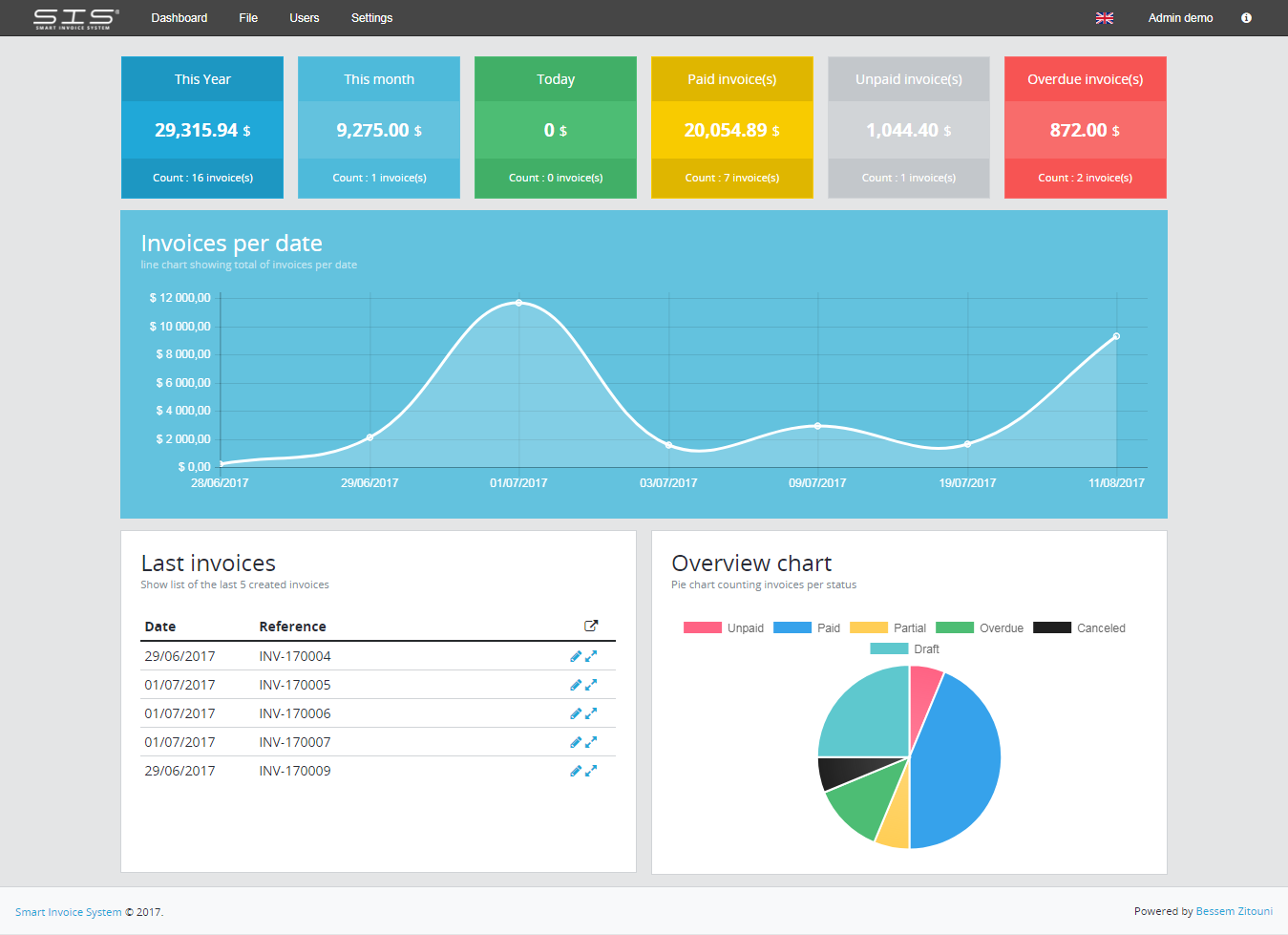Open the Bessem Zitouni link in the footer
This screenshot has height=935, width=1288.
coord(1234,910)
